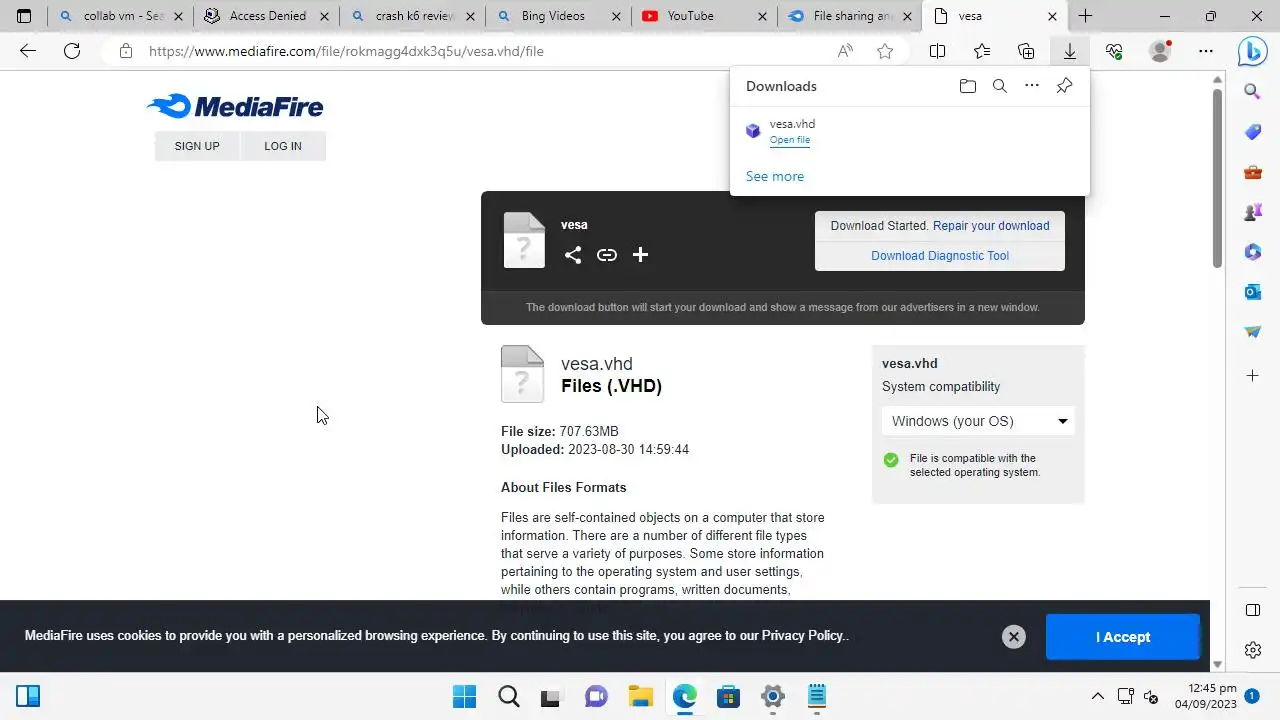Click the plus icon next to link icon
The width and height of the screenshot is (1280, 720).
point(641,255)
